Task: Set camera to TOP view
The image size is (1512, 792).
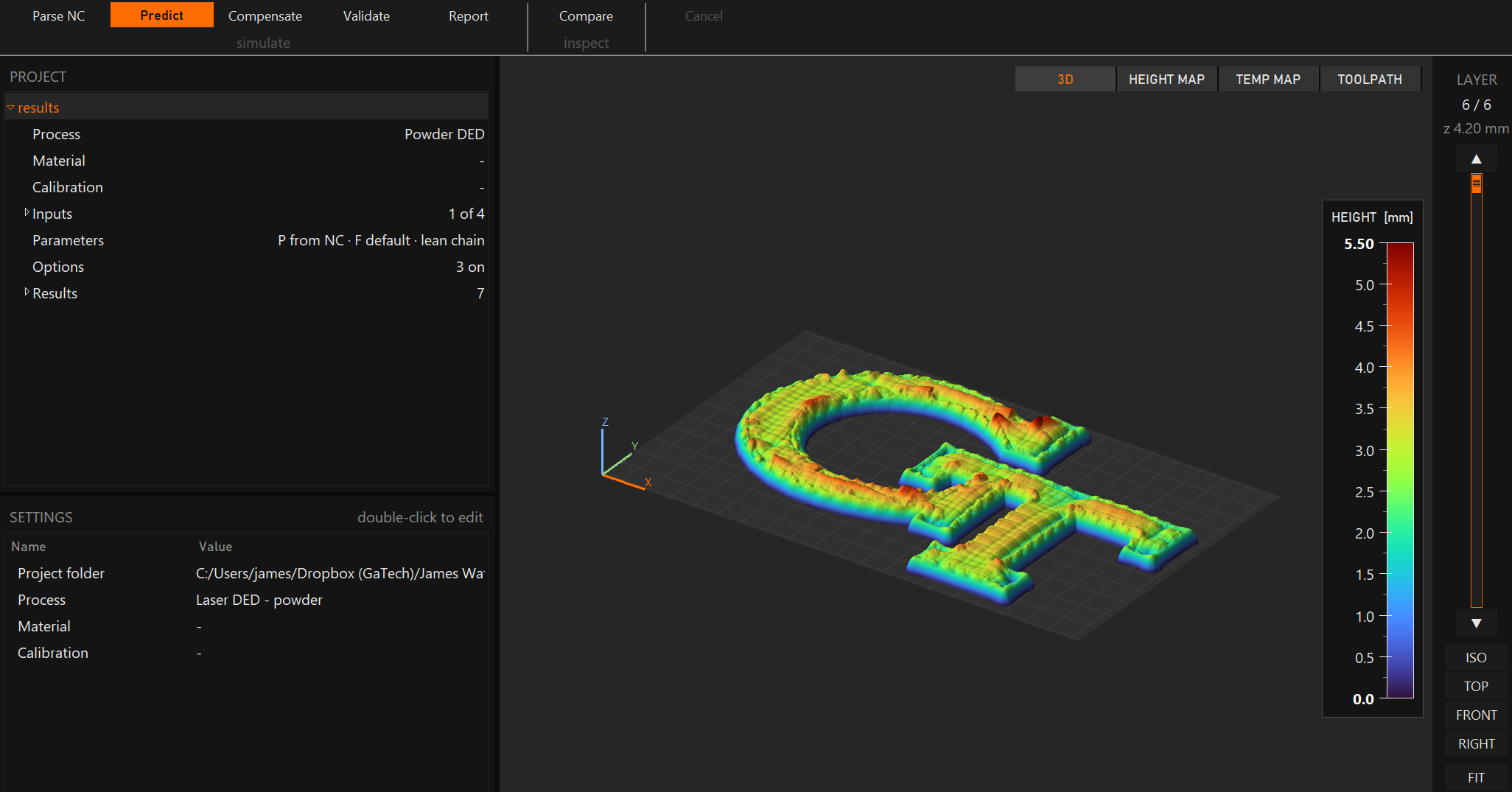Action: coord(1476,686)
